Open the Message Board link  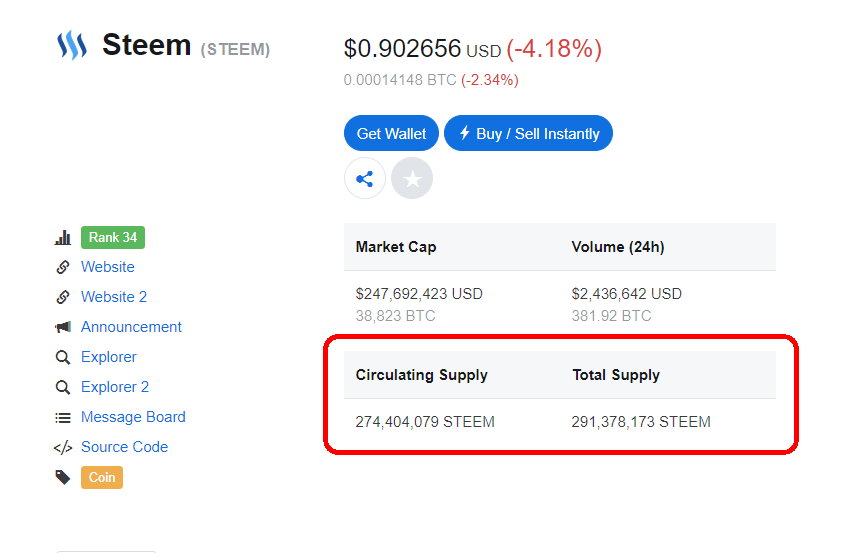(x=133, y=417)
